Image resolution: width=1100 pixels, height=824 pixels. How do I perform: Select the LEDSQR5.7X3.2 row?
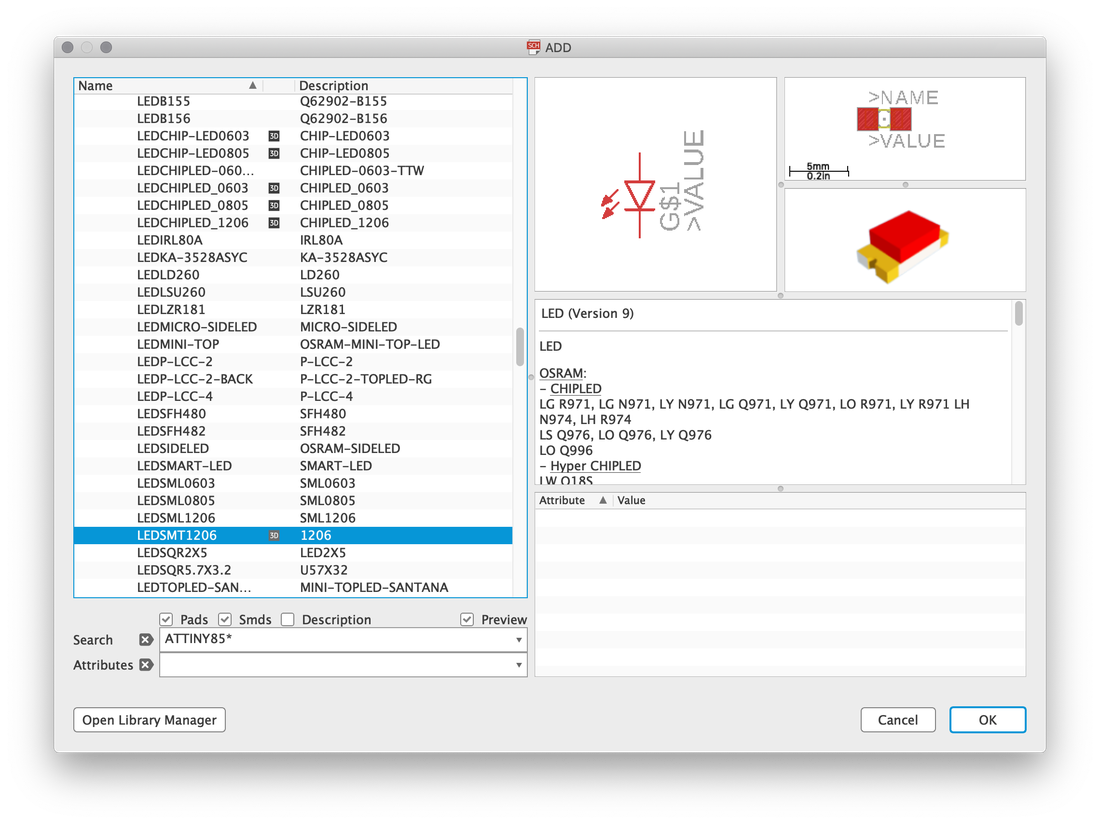coord(293,570)
